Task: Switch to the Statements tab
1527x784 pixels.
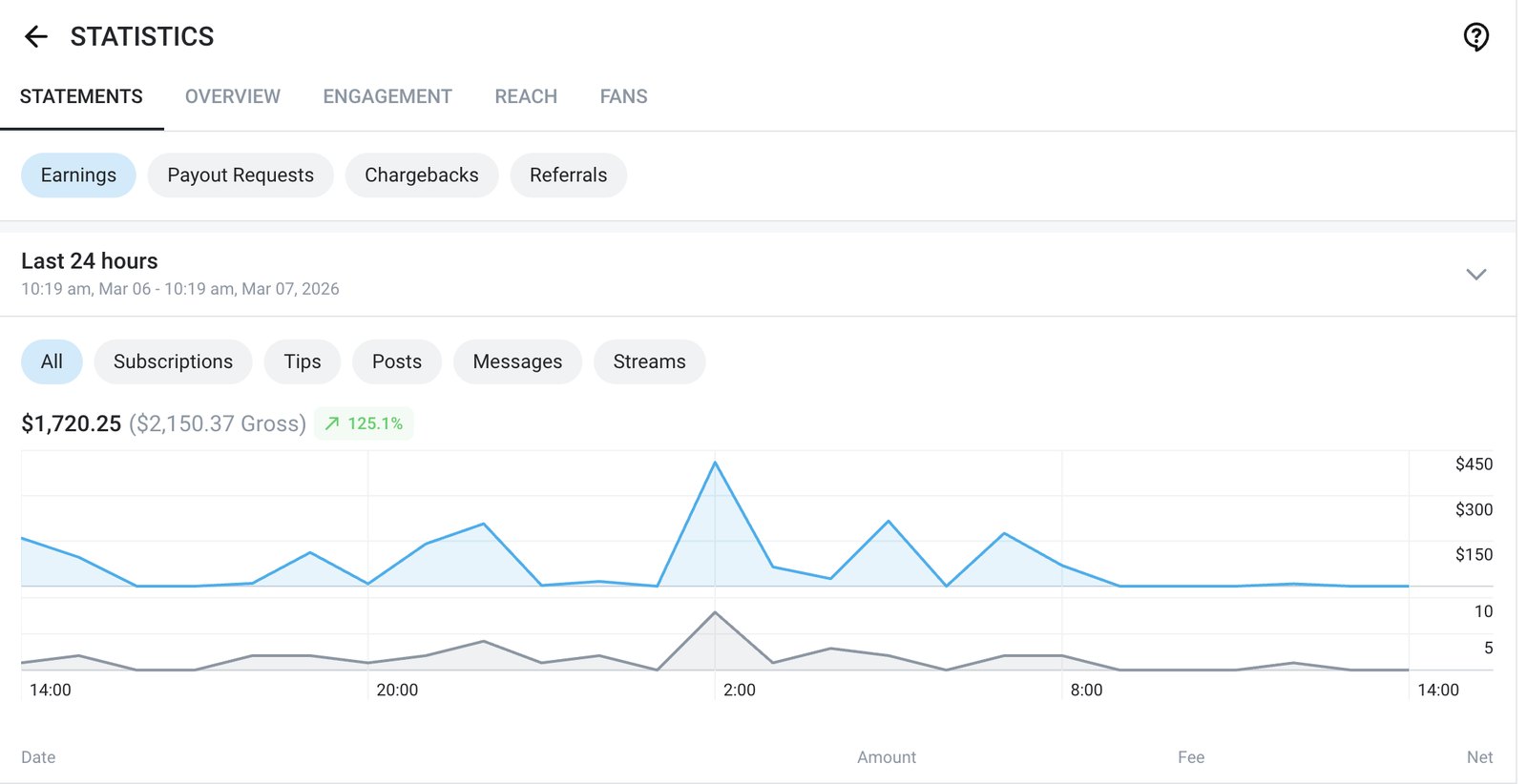Action: 81,96
